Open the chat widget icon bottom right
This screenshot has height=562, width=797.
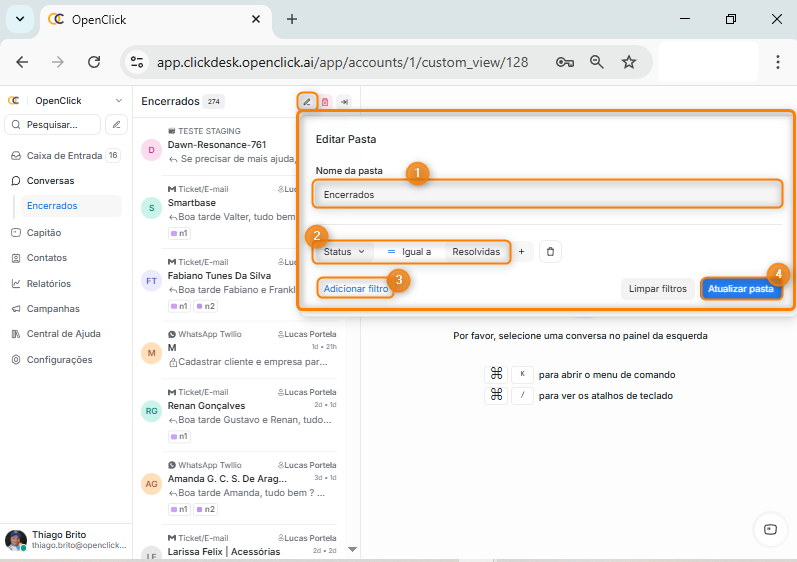[x=769, y=529]
